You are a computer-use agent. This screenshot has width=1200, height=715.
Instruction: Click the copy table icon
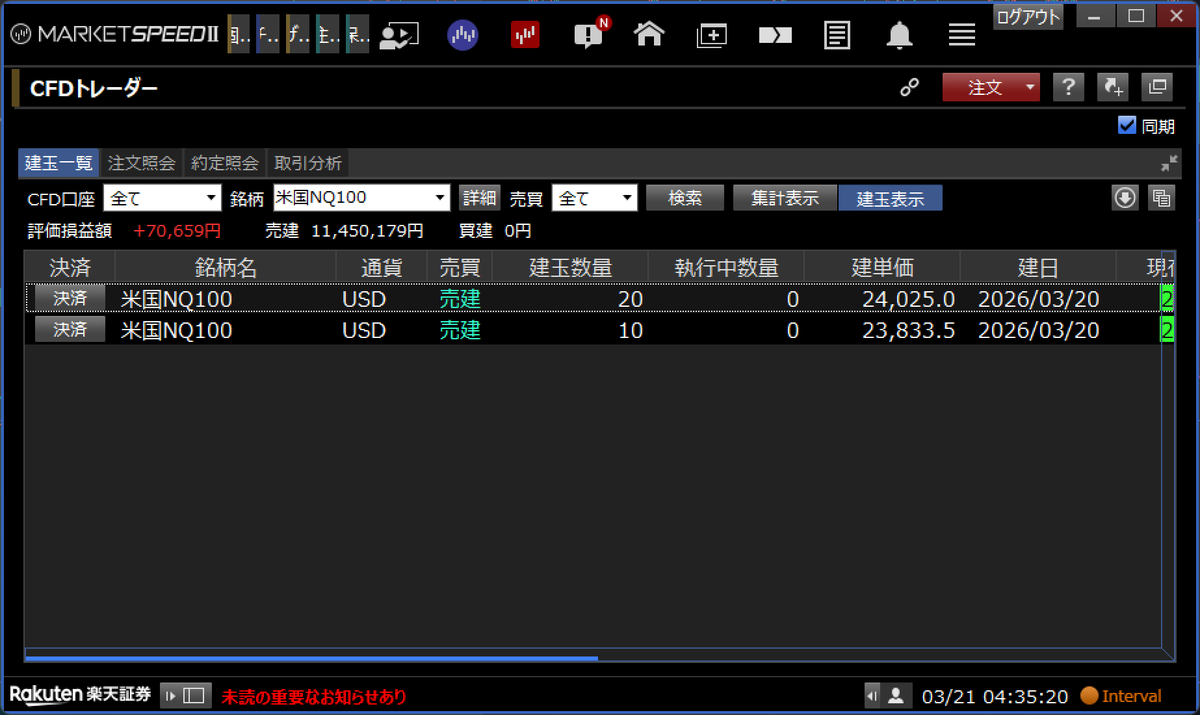coord(1161,198)
